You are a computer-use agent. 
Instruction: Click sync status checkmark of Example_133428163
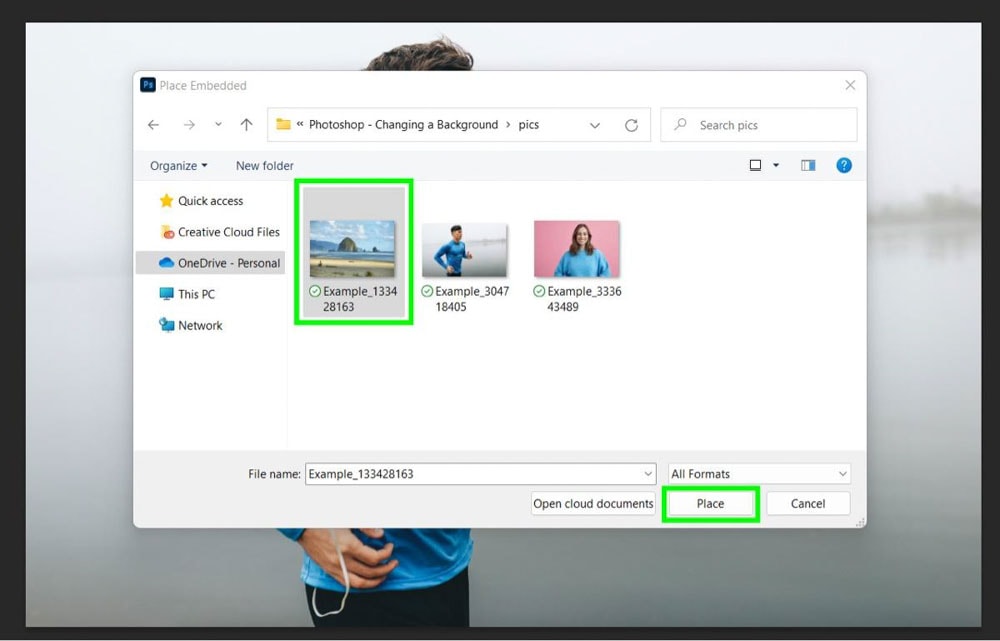pos(314,291)
